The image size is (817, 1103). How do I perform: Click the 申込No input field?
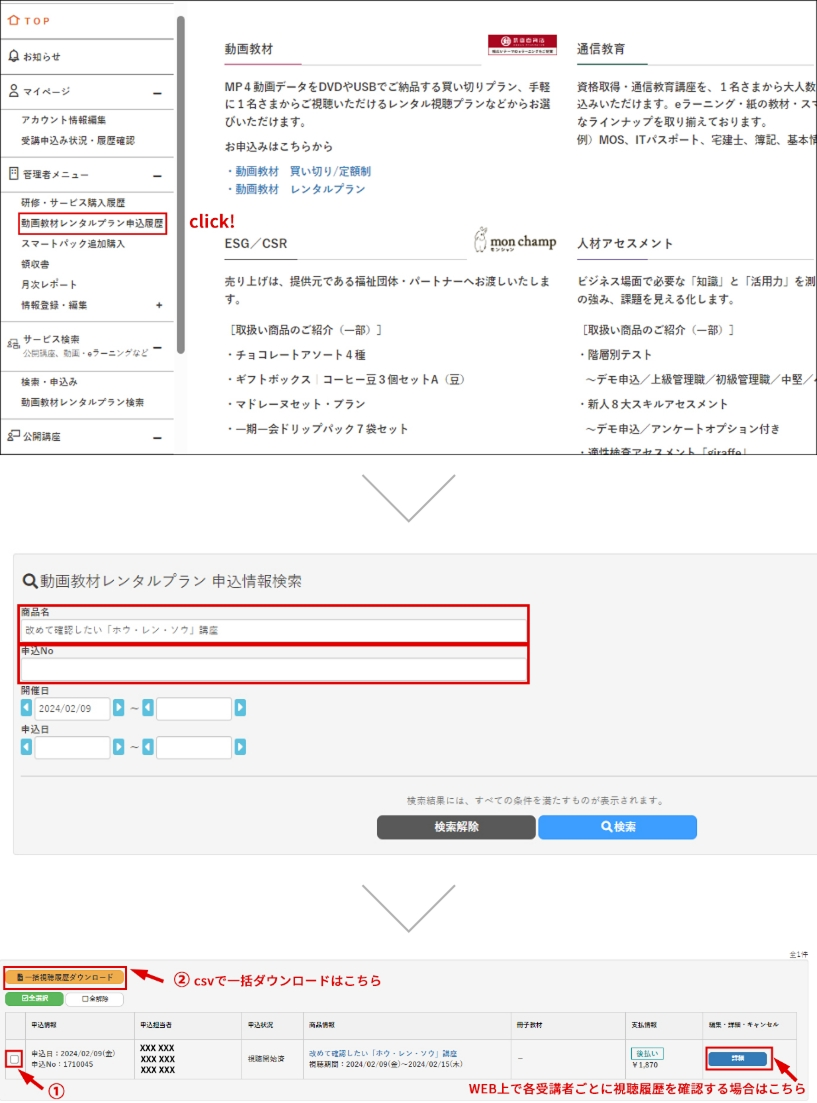pos(273,669)
